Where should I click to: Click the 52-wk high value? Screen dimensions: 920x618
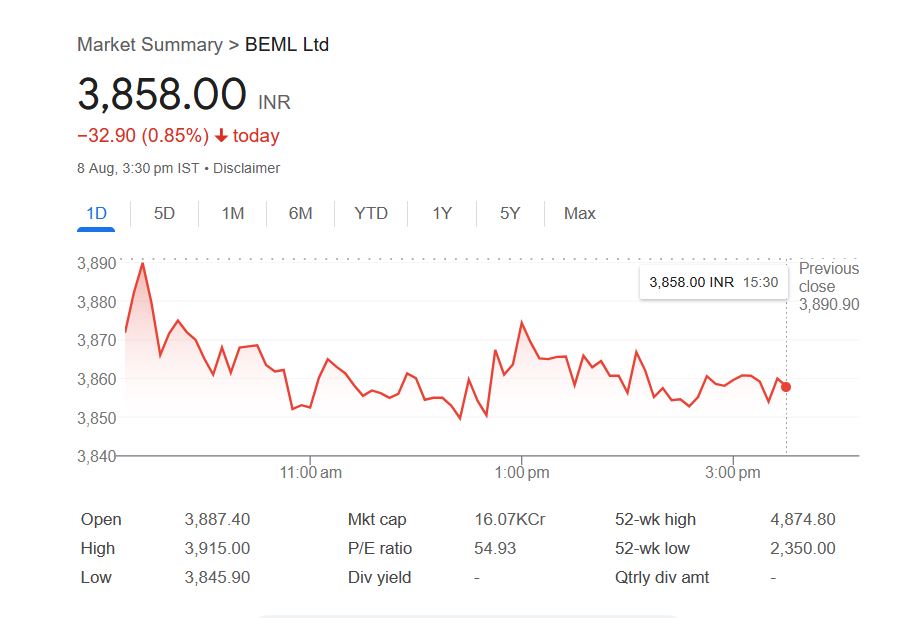click(x=803, y=519)
